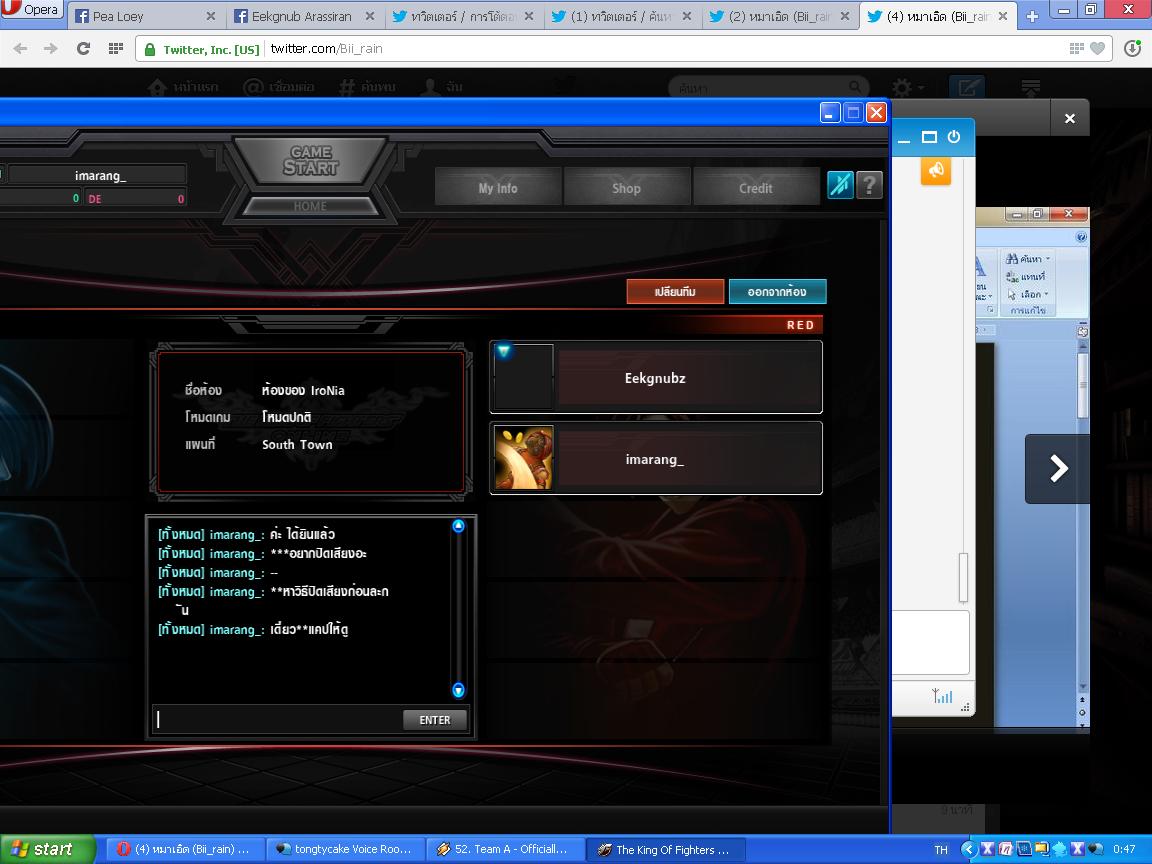Click the empty avatar box next to Eekgnubz
Screen dimensions: 1152x864
pyautogui.click(x=524, y=376)
